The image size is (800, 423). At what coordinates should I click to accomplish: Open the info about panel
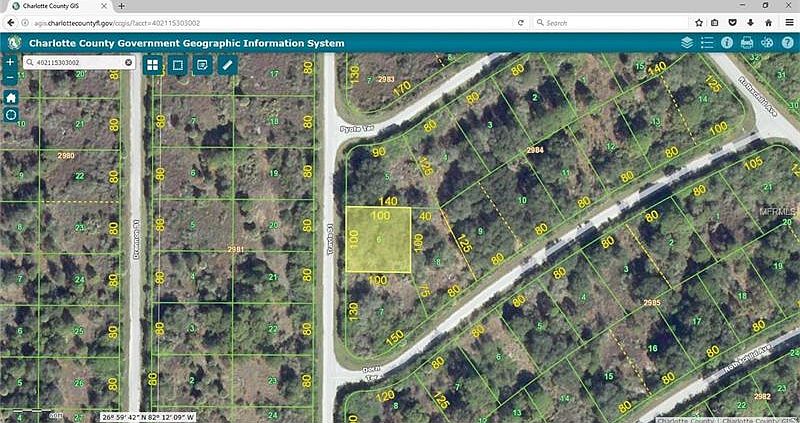pos(727,43)
